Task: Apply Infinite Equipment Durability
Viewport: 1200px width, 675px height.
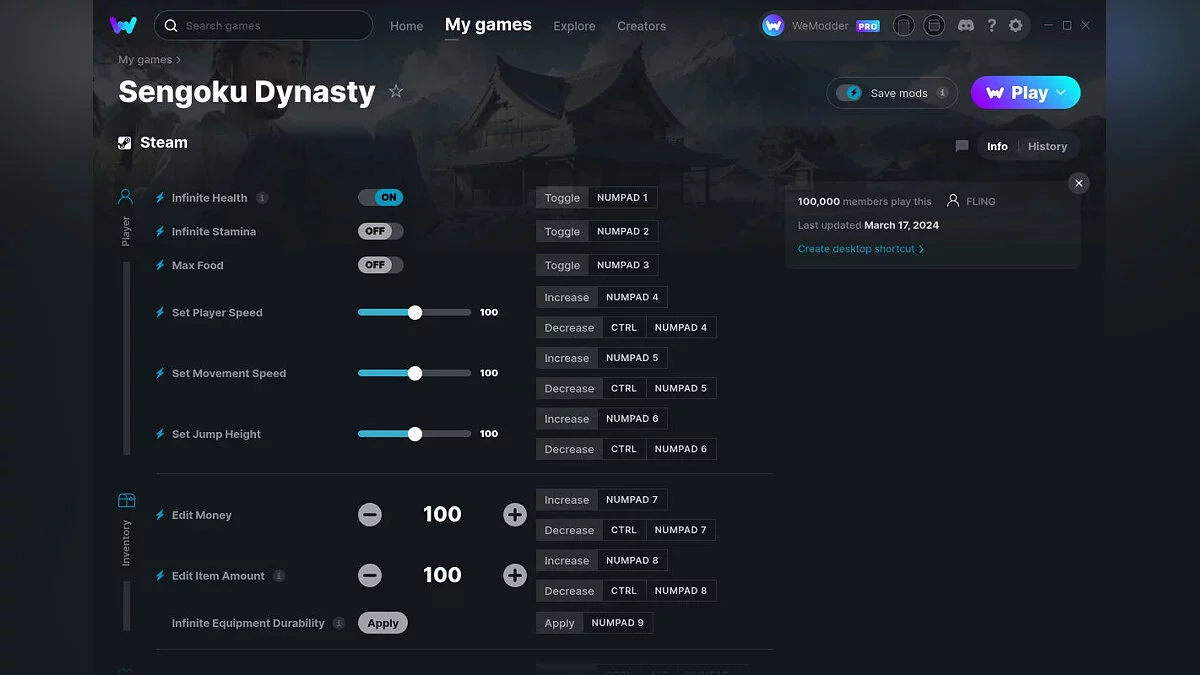Action: [382, 622]
